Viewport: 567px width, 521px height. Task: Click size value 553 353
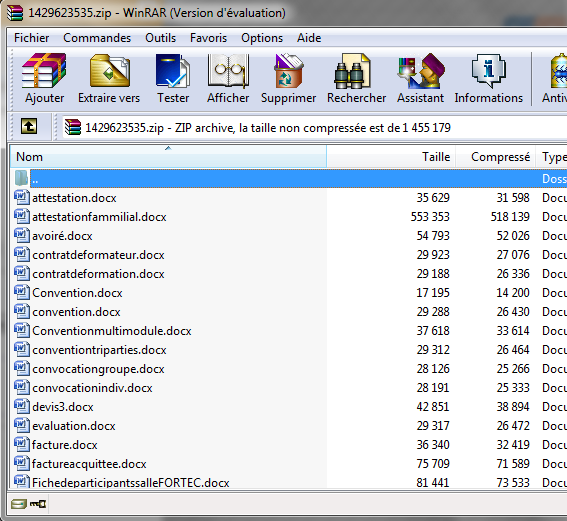430,217
